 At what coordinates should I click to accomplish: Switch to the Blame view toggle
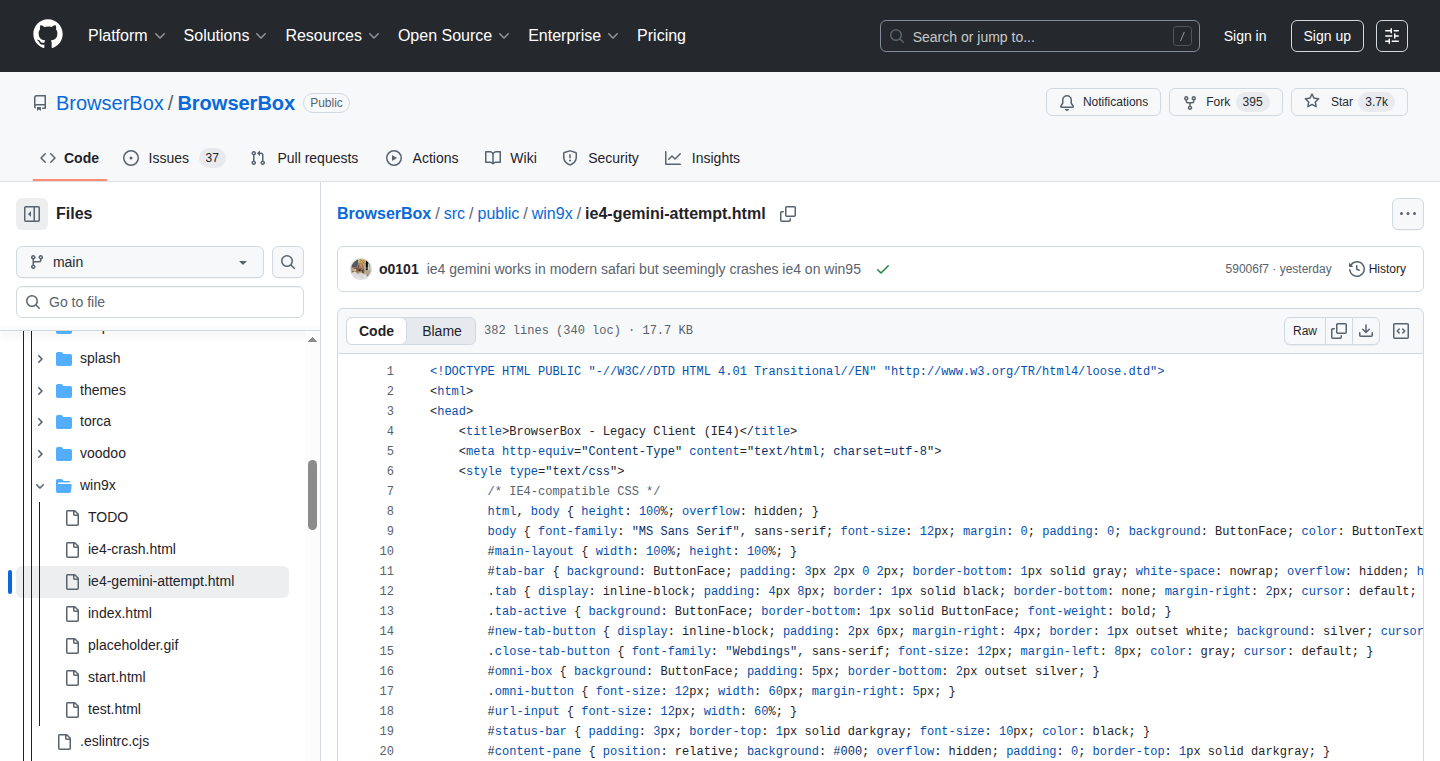442,331
